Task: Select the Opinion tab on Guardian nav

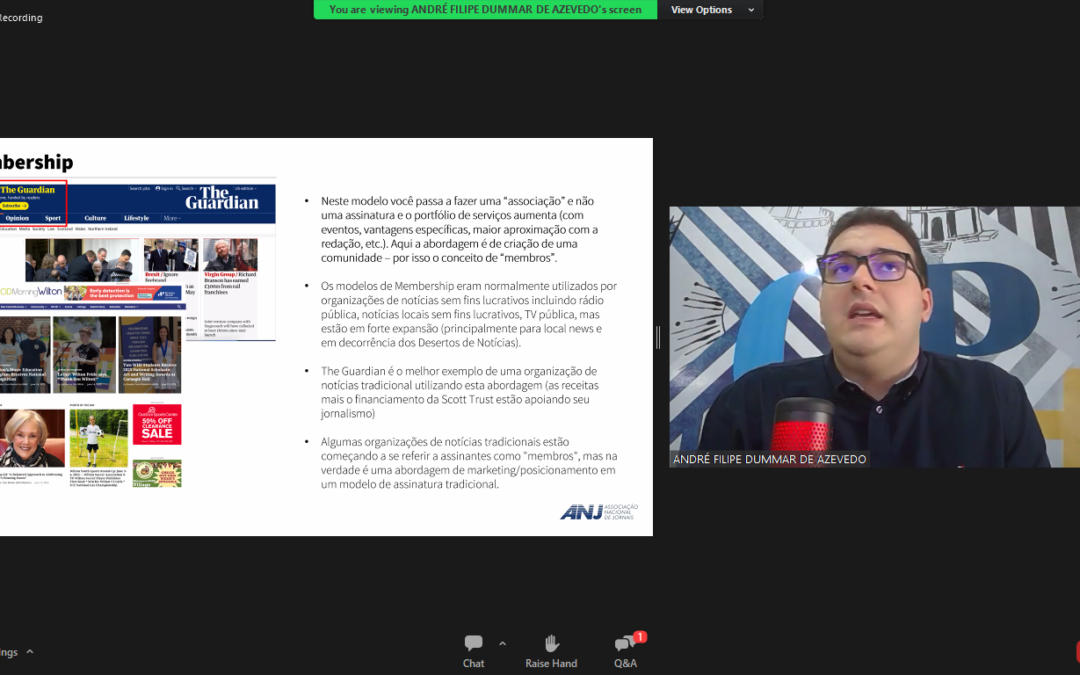Action: pos(17,218)
